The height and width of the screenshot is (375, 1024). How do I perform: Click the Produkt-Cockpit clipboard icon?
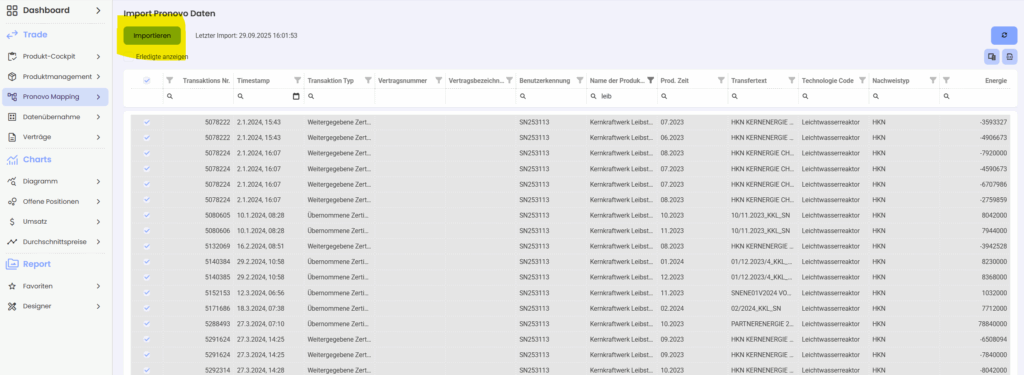(12, 57)
